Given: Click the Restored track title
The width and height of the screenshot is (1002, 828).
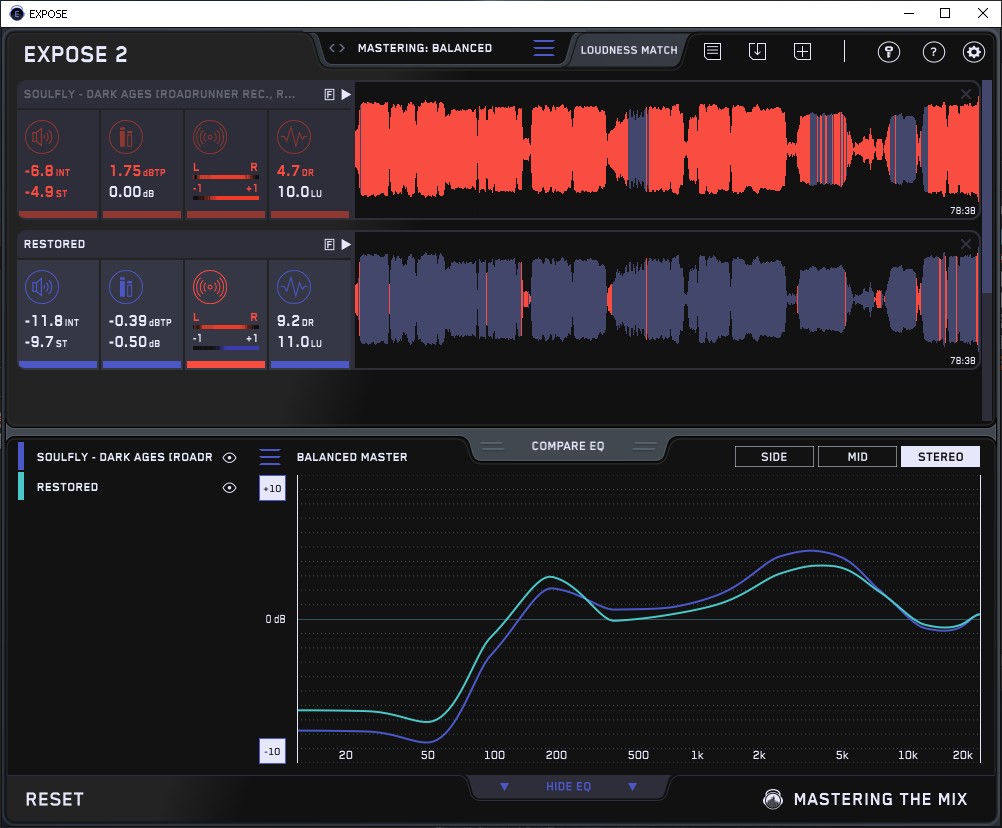Looking at the screenshot, I should [x=54, y=244].
